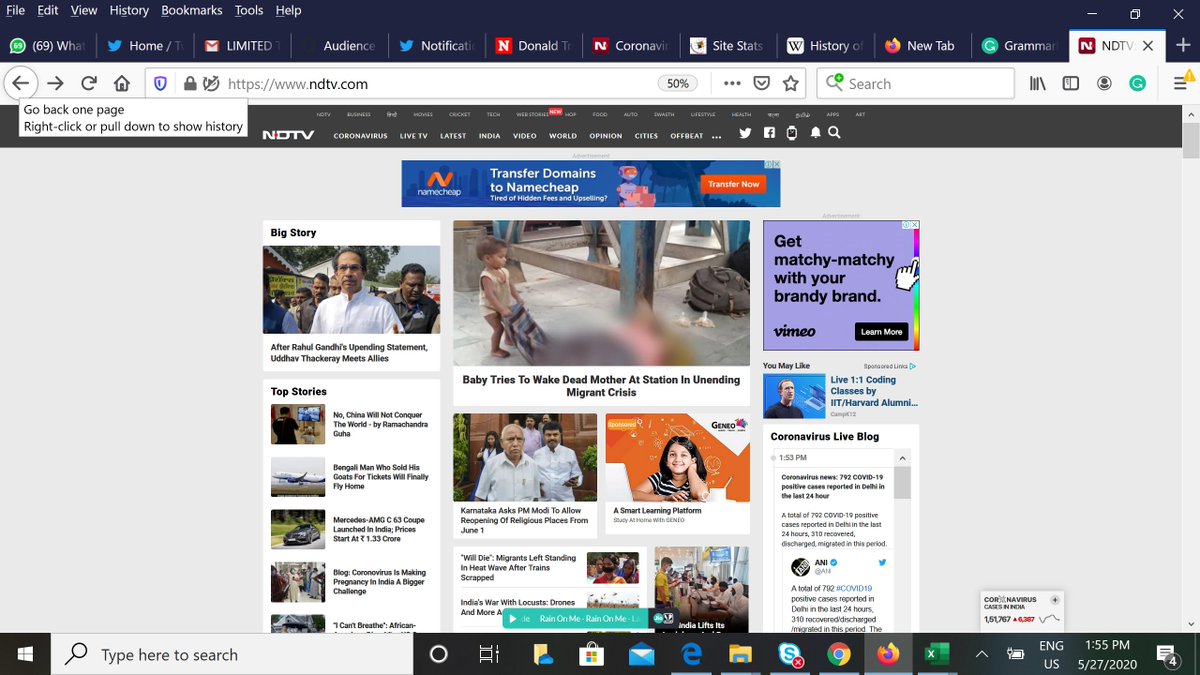Click the URL address bar
Screen dimensions: 1200x675
click(x=440, y=84)
